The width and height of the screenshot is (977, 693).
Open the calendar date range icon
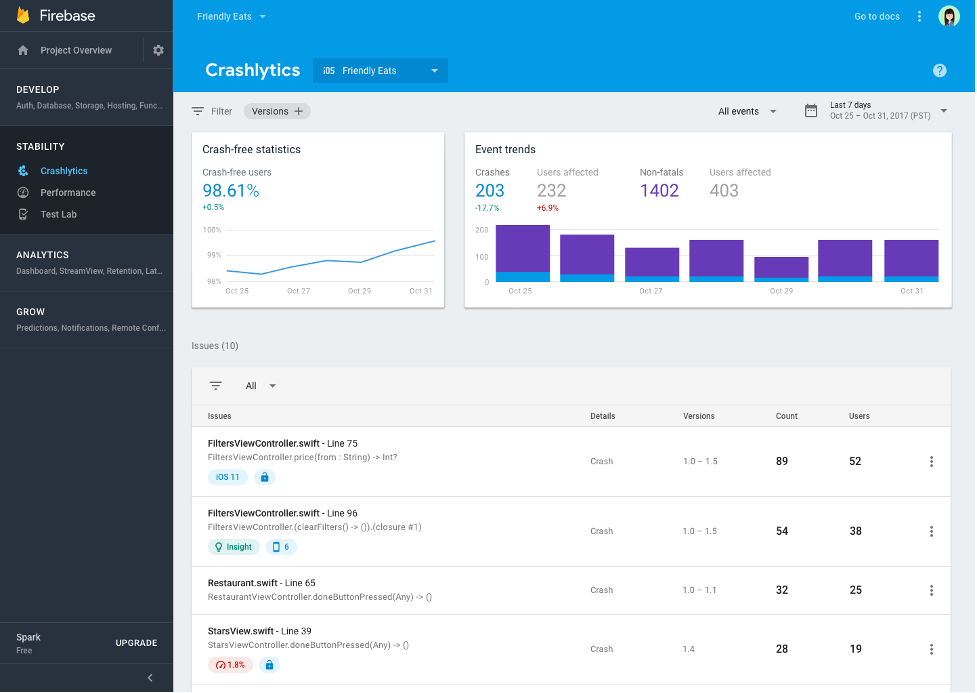click(811, 111)
